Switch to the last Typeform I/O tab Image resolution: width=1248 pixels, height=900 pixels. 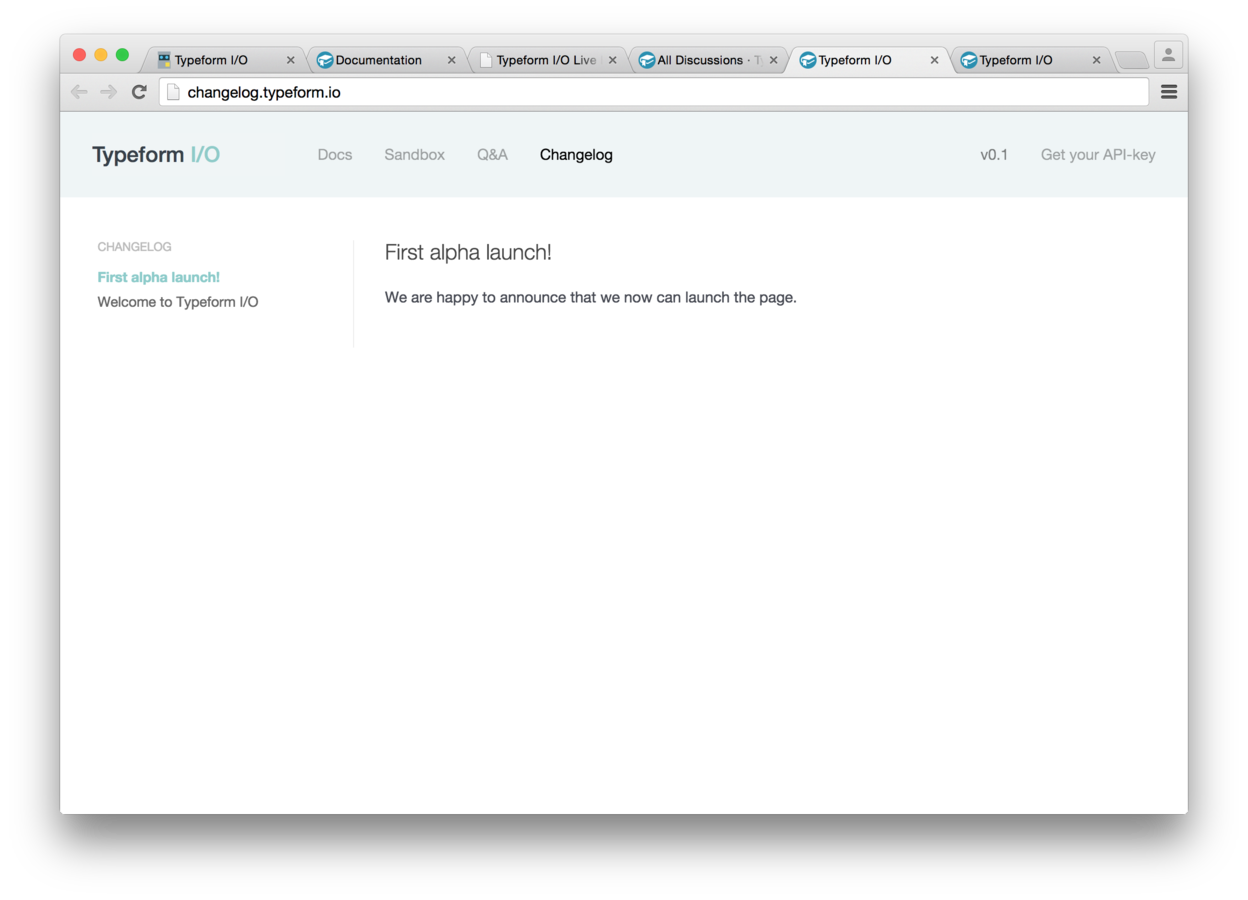1030,60
